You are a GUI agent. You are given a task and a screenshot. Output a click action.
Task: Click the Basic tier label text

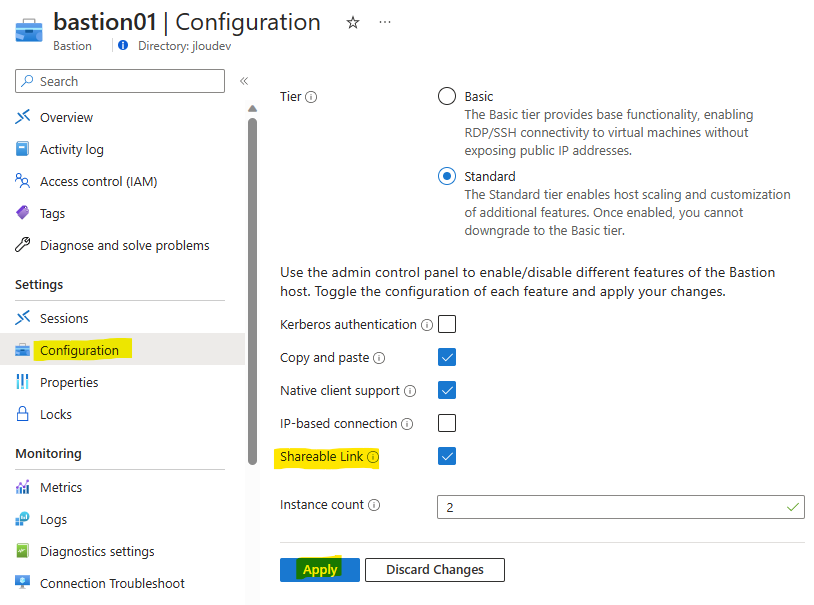(x=479, y=97)
